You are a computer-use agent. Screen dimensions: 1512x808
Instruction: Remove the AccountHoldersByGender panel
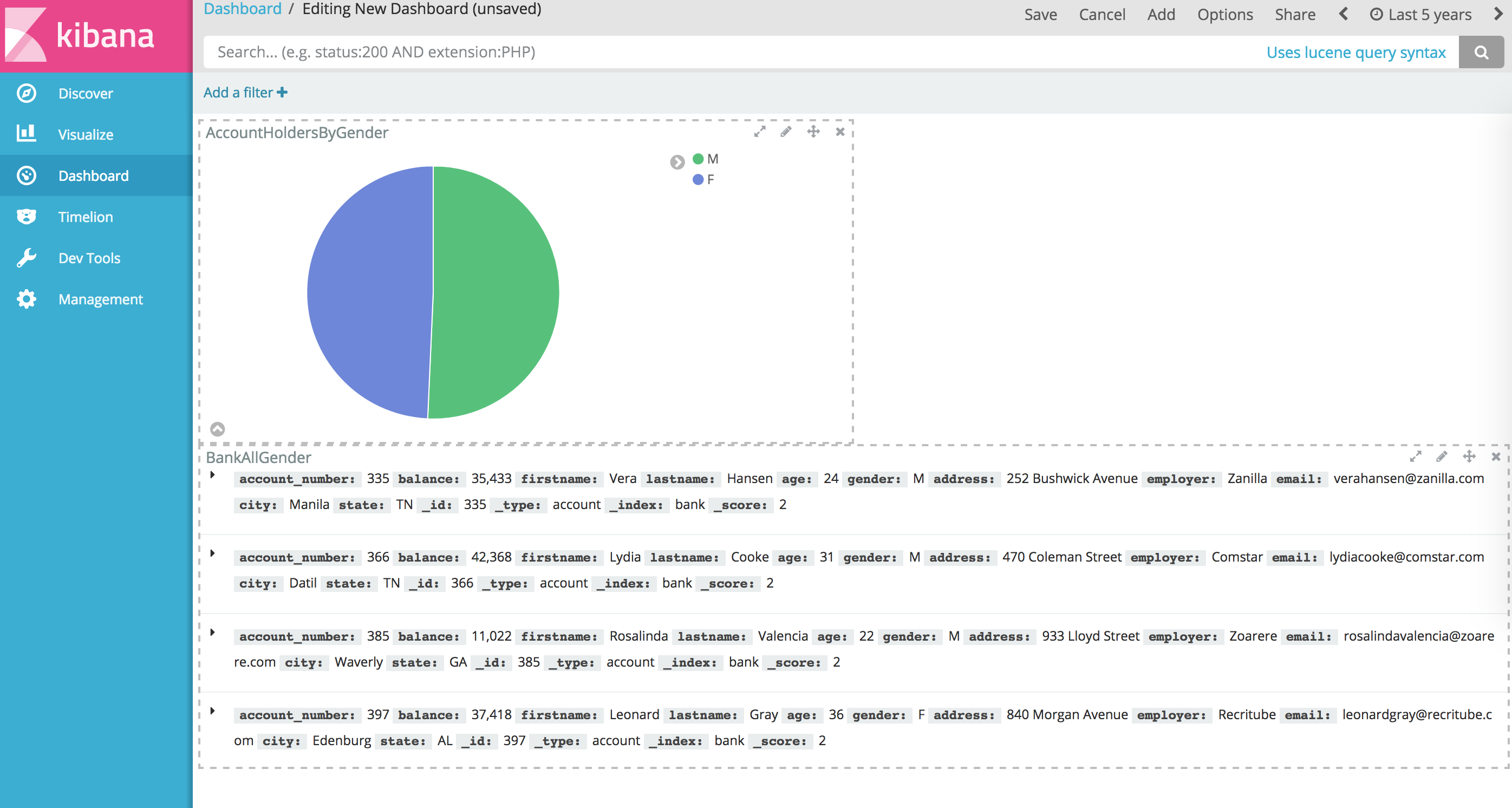[x=840, y=132]
